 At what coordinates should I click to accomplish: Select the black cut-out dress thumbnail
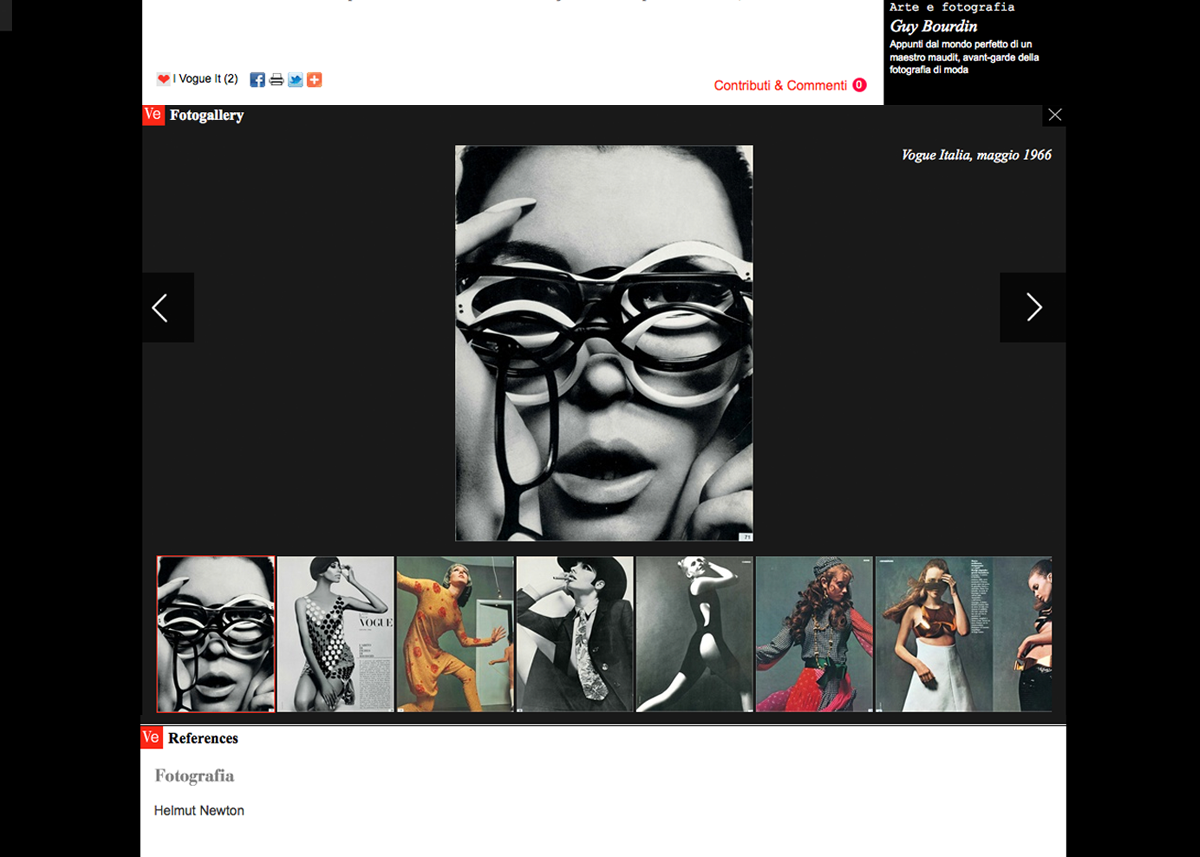[x=695, y=634]
